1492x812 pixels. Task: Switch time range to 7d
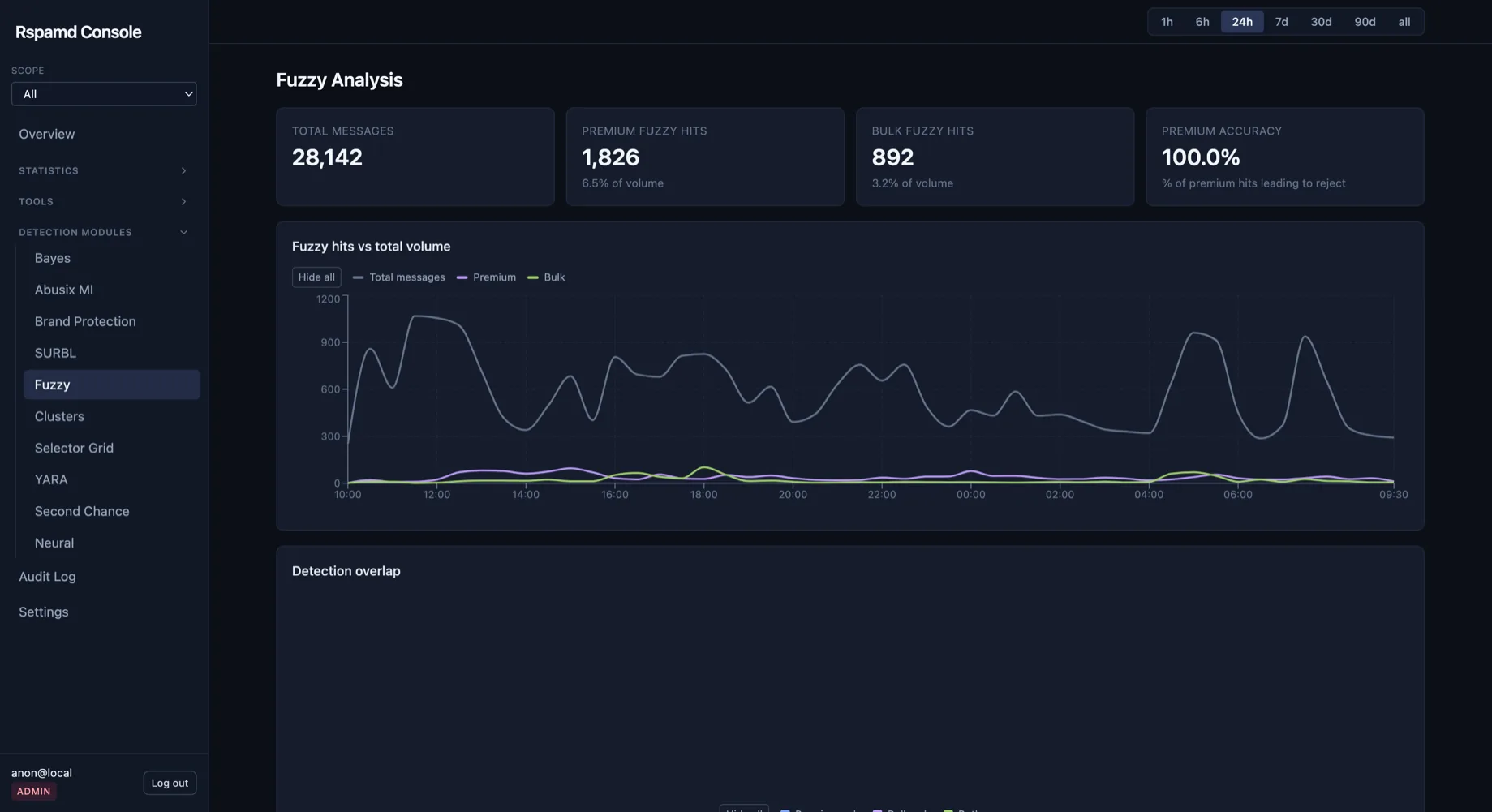click(x=1281, y=22)
